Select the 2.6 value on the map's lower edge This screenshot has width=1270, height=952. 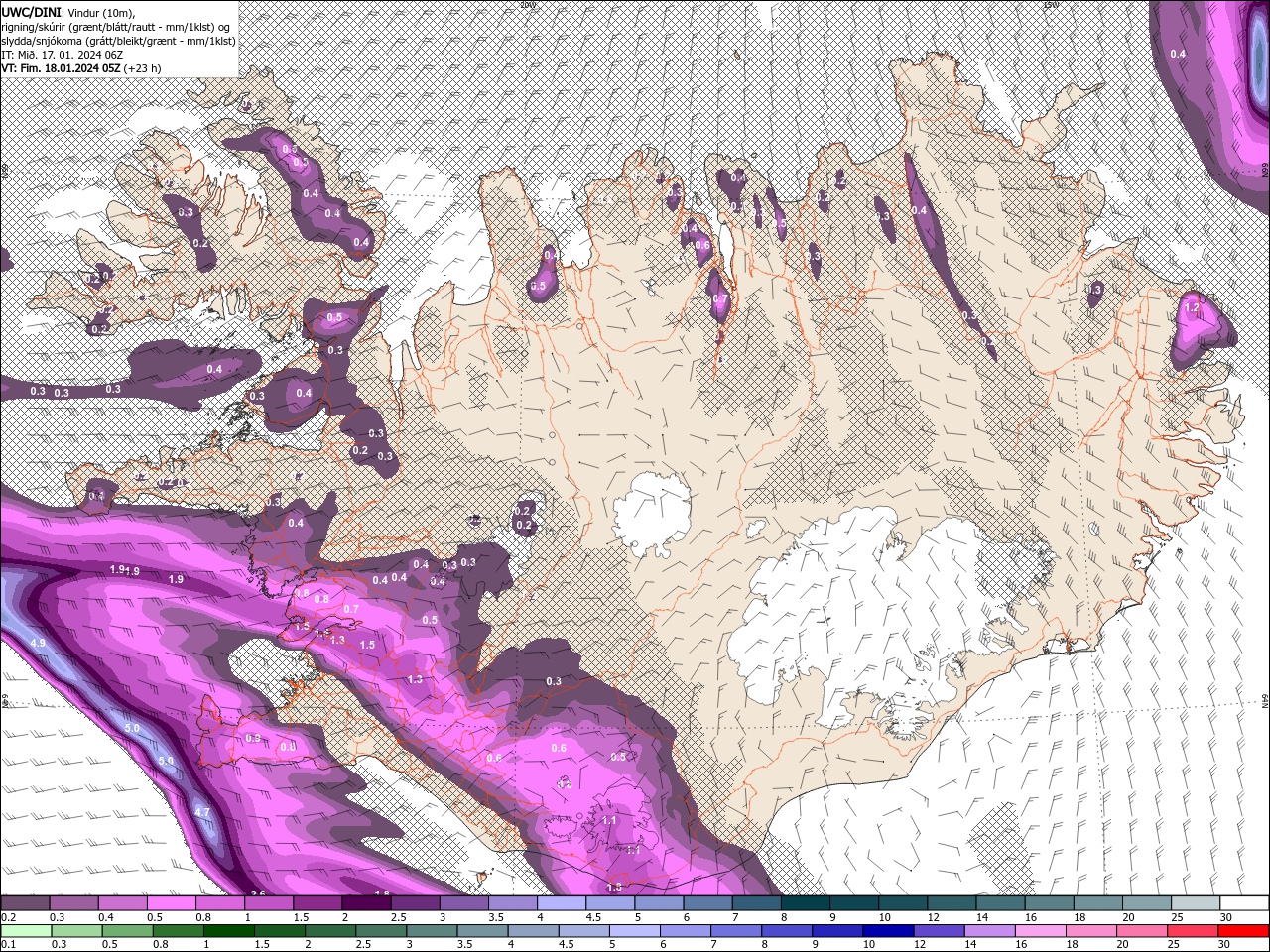click(x=258, y=893)
